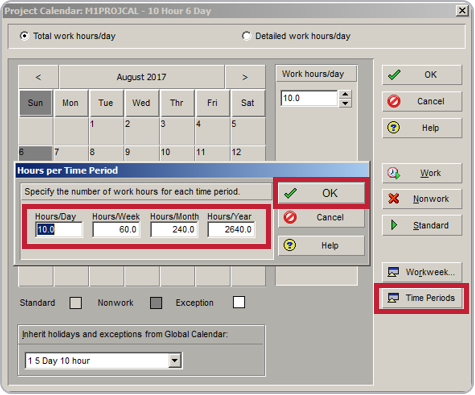Open the Workweek... dialog
Screen dimensions: 475x395
[x=422, y=272]
